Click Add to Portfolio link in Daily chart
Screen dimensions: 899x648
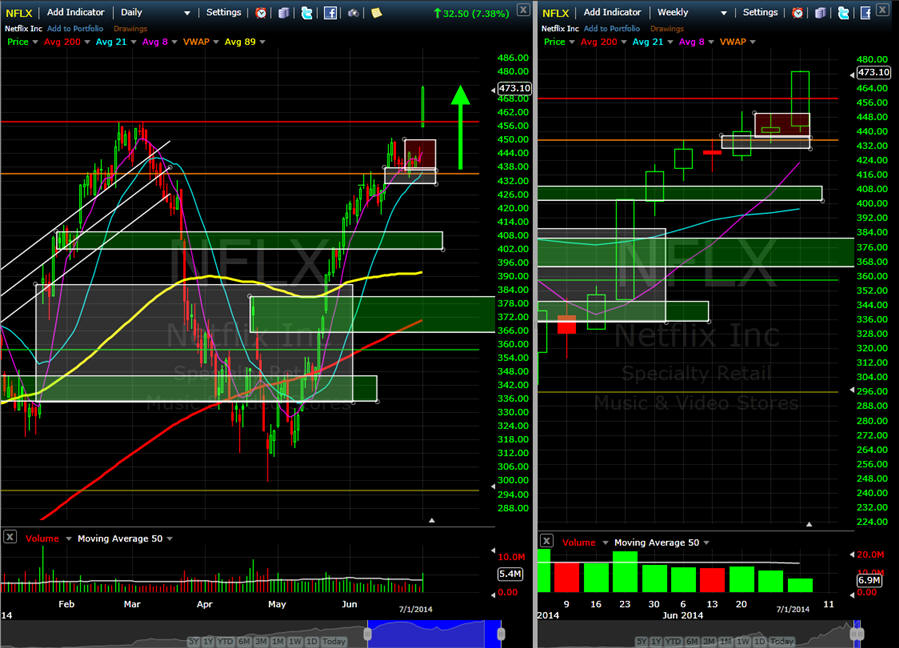click(x=75, y=28)
